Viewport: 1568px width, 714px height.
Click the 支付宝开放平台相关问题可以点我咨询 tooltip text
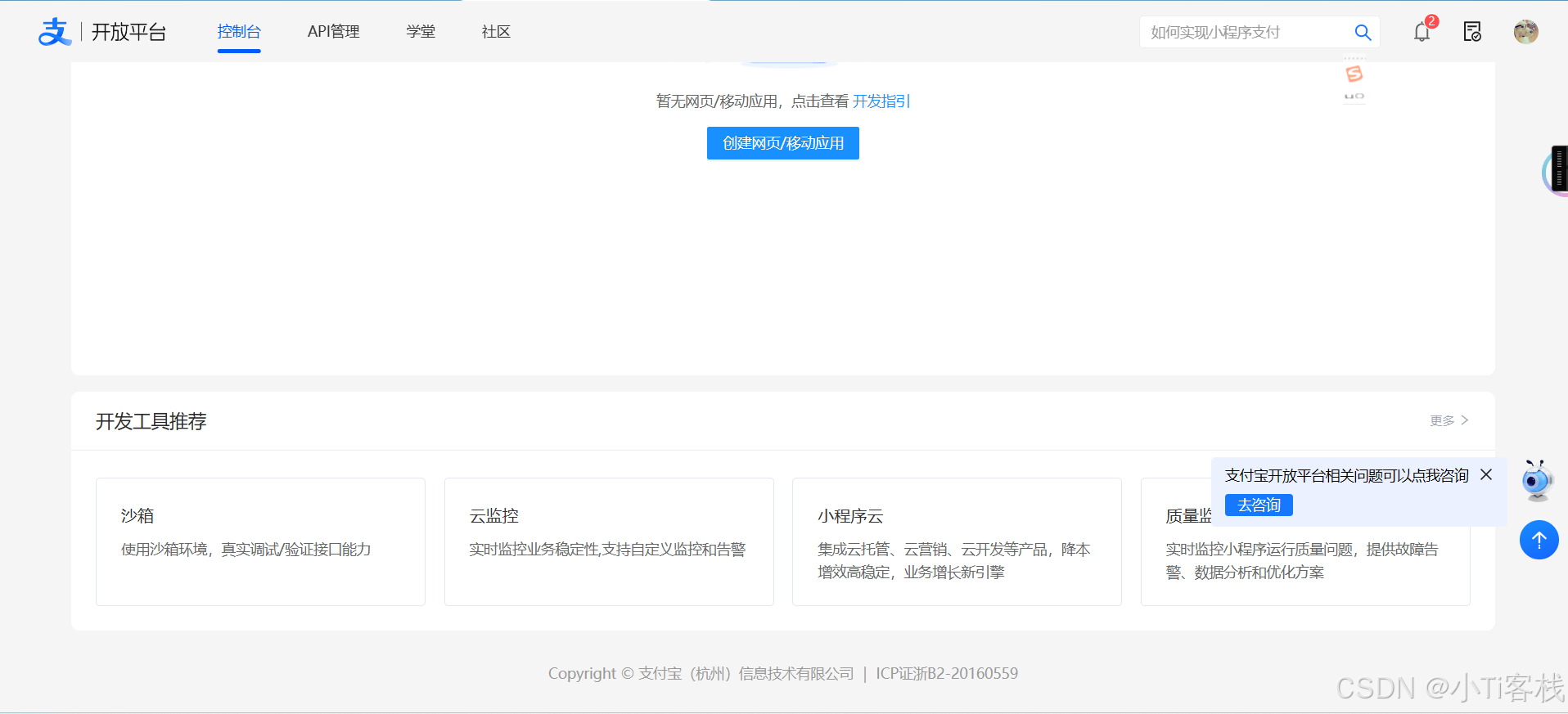coord(1346,475)
